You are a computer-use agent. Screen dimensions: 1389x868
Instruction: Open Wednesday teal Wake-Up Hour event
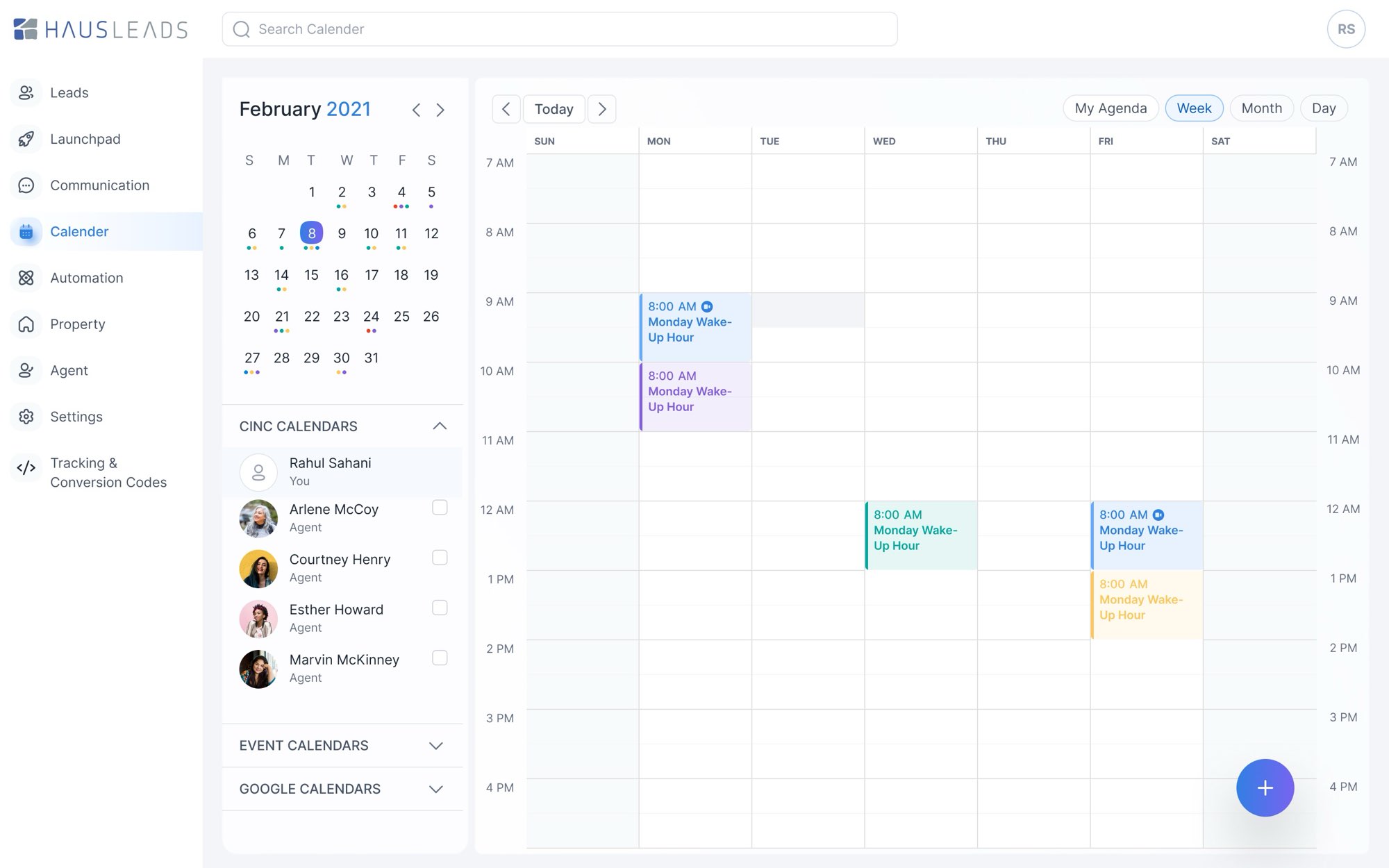point(921,535)
